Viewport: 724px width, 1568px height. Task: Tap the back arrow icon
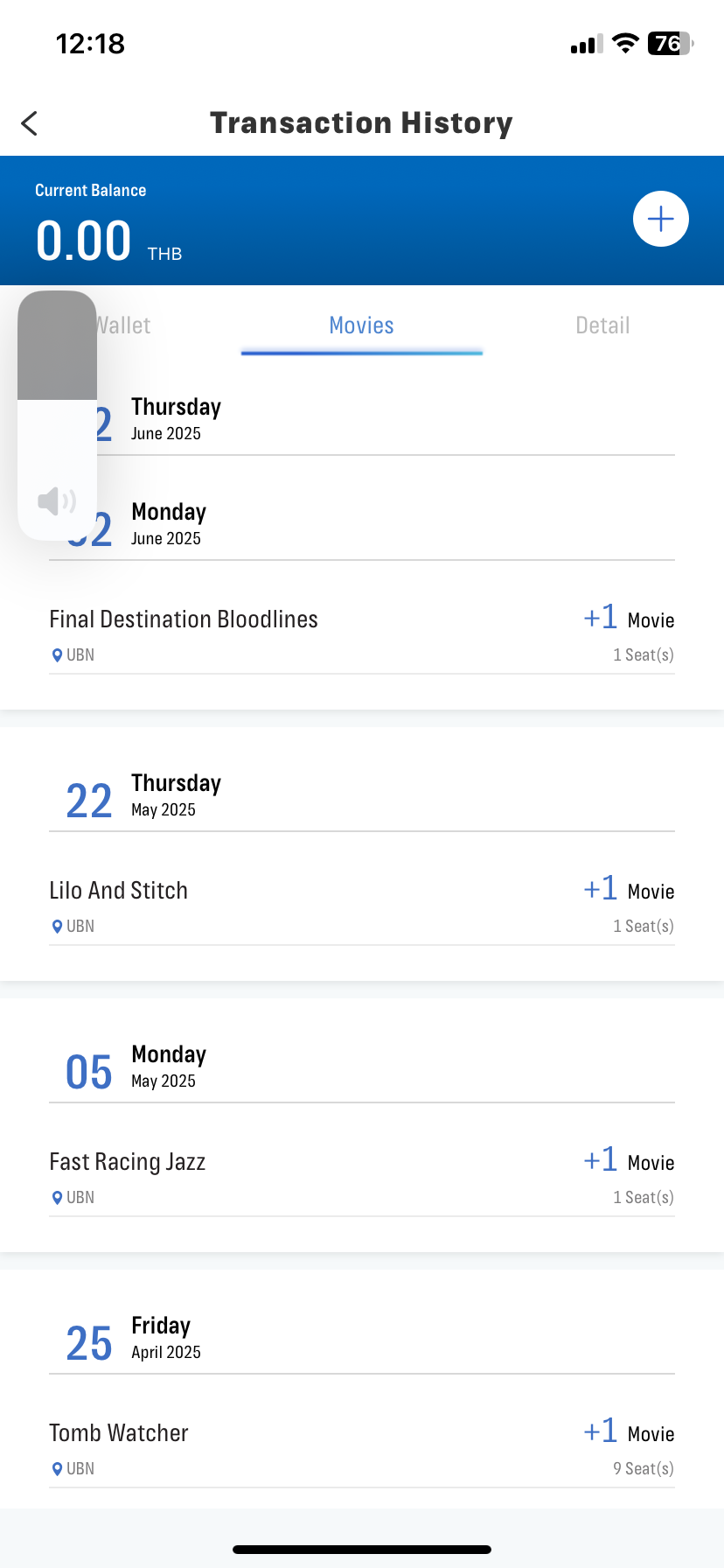tap(30, 123)
